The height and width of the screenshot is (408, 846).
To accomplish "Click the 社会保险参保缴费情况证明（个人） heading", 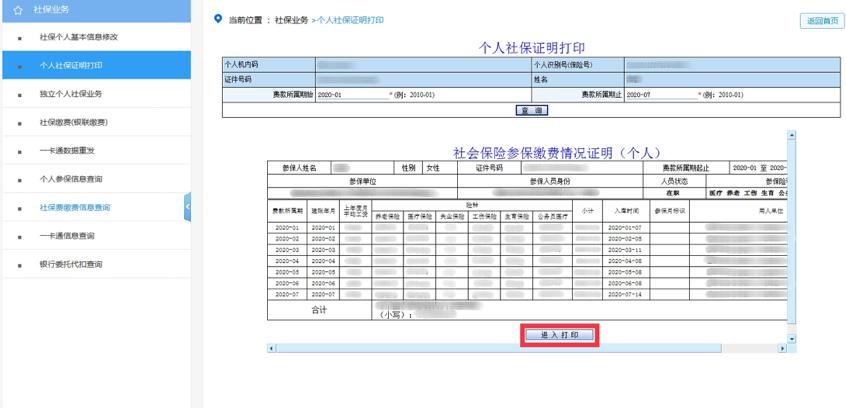I will pos(557,153).
